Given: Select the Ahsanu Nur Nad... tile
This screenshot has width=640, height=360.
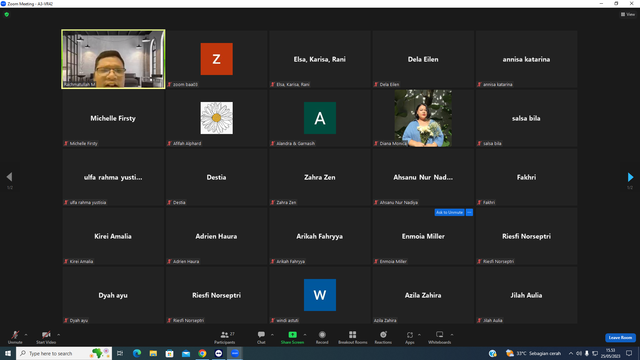Looking at the screenshot, I should (x=423, y=177).
